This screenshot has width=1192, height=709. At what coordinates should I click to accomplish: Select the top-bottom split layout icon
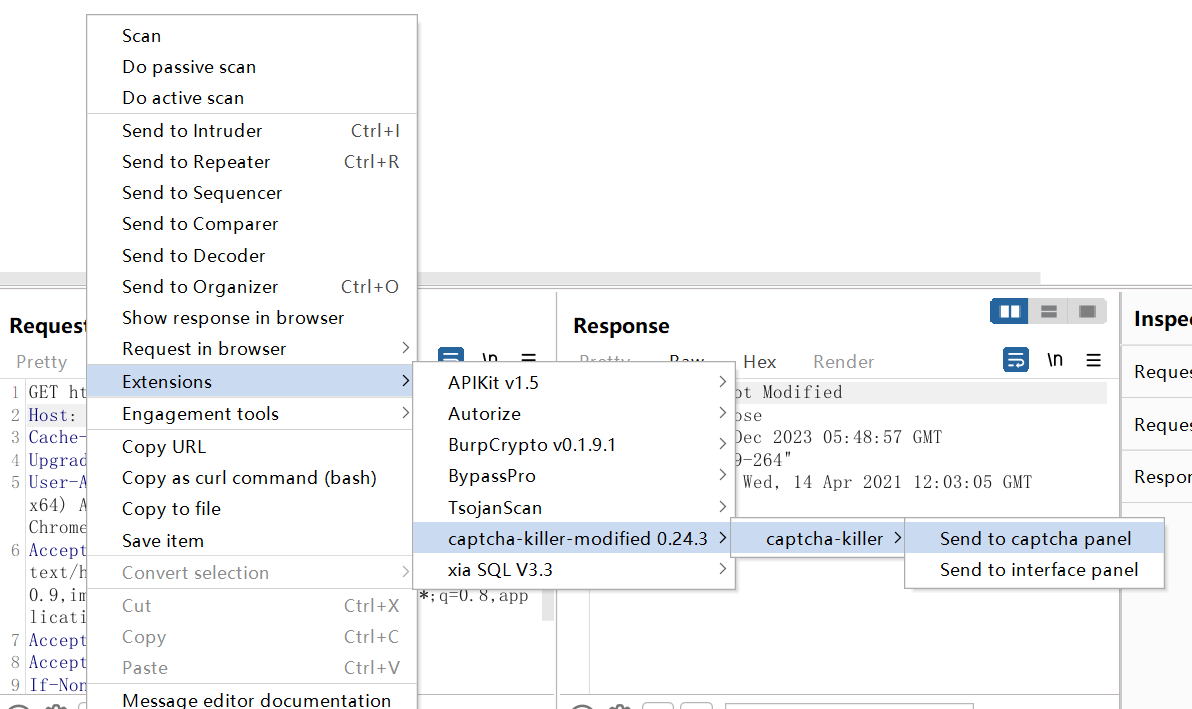pyautogui.click(x=1048, y=312)
